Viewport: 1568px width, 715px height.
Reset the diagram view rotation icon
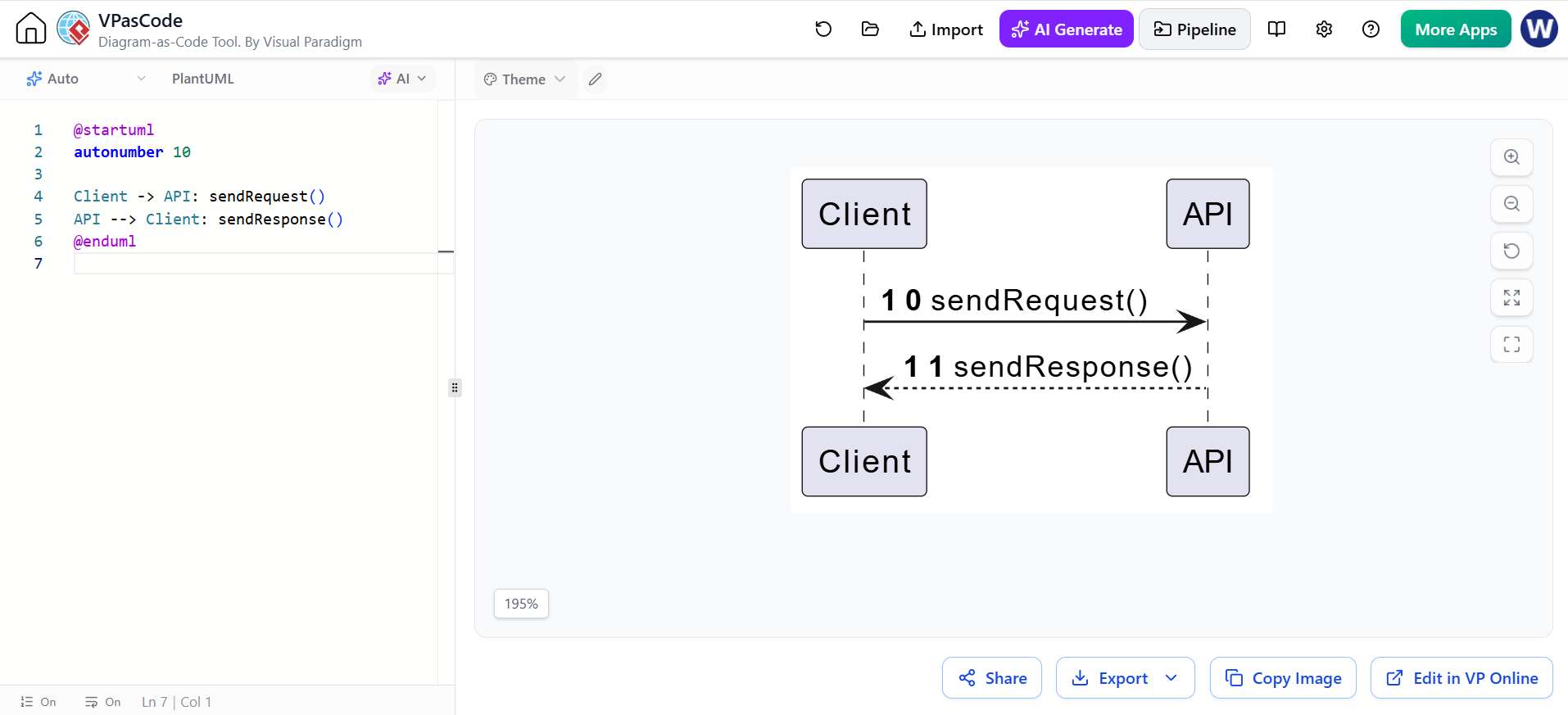[1511, 251]
